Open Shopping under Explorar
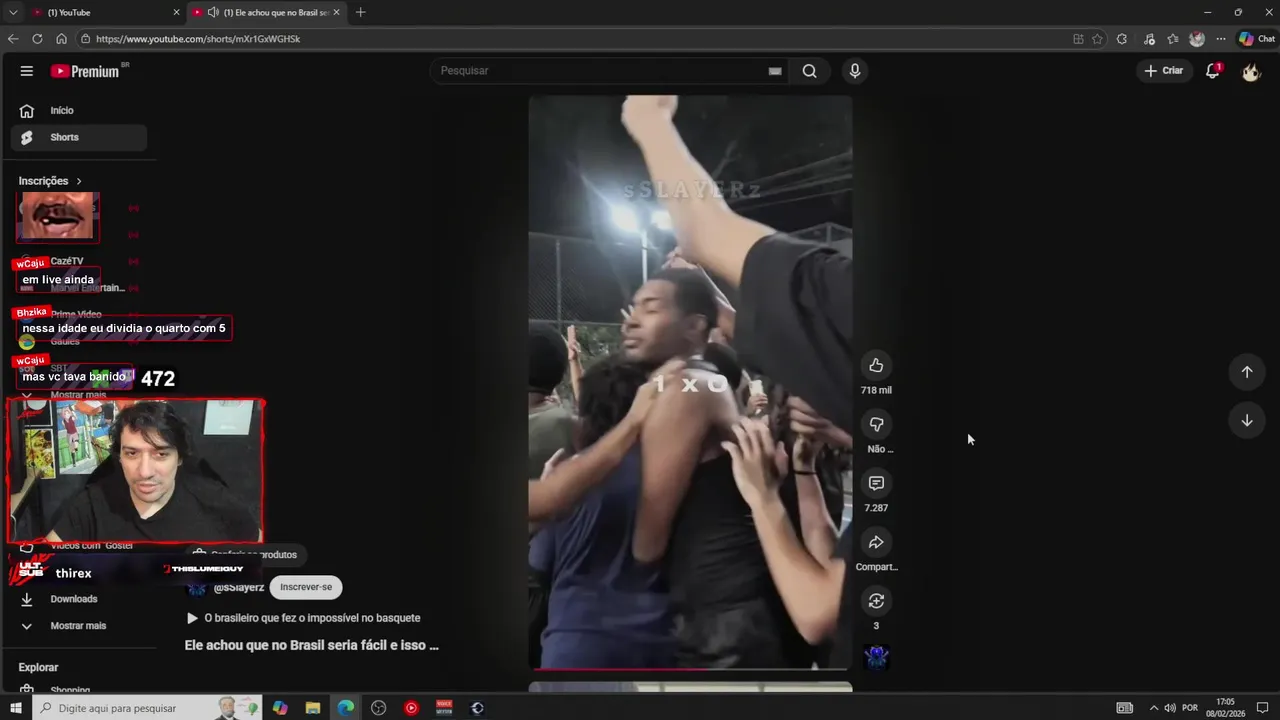The width and height of the screenshot is (1280, 720). pos(70,690)
